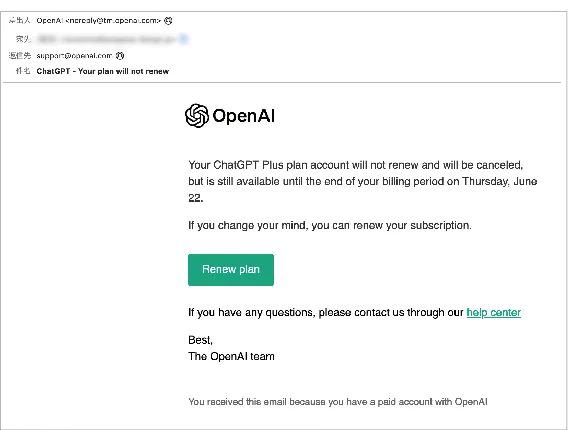Click the subject label in the header
The image size is (568, 430).
click(23, 71)
